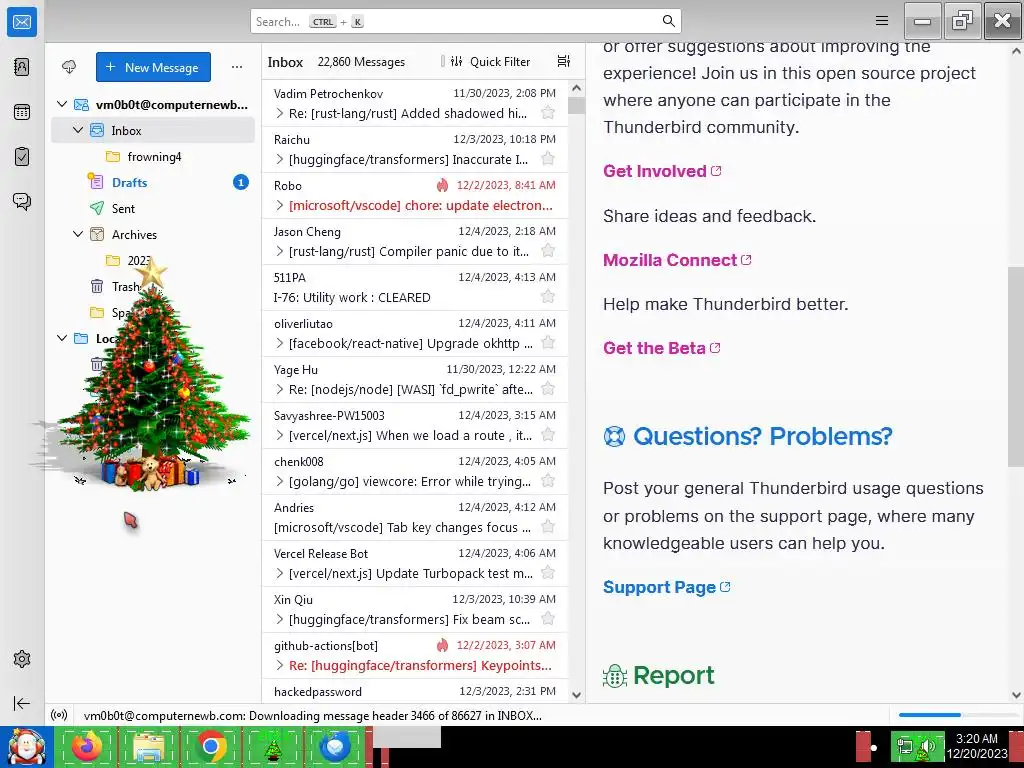Click the Get the Beta link
Viewport: 1024px width, 768px height.
(662, 348)
